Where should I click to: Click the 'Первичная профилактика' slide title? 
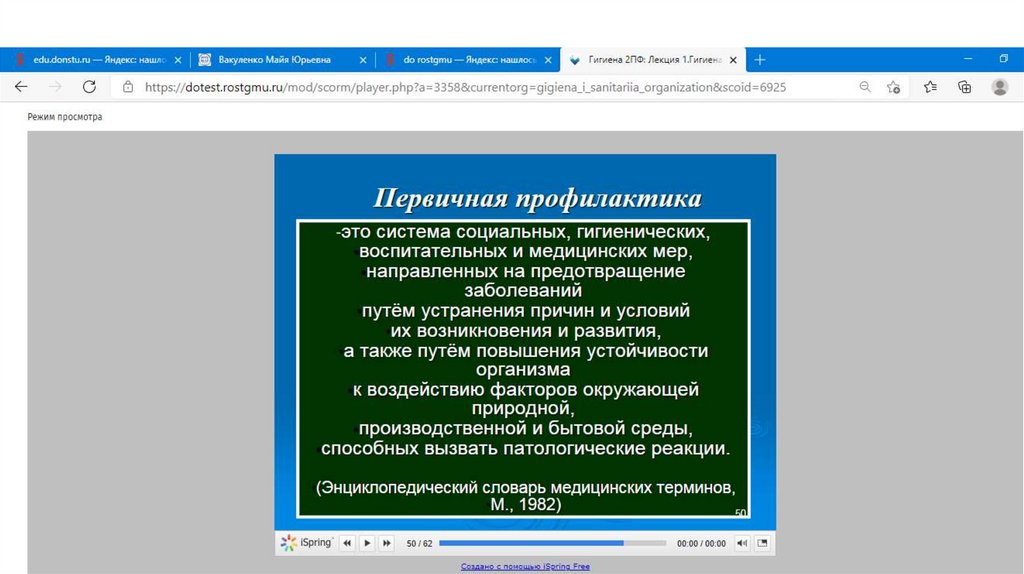point(537,198)
